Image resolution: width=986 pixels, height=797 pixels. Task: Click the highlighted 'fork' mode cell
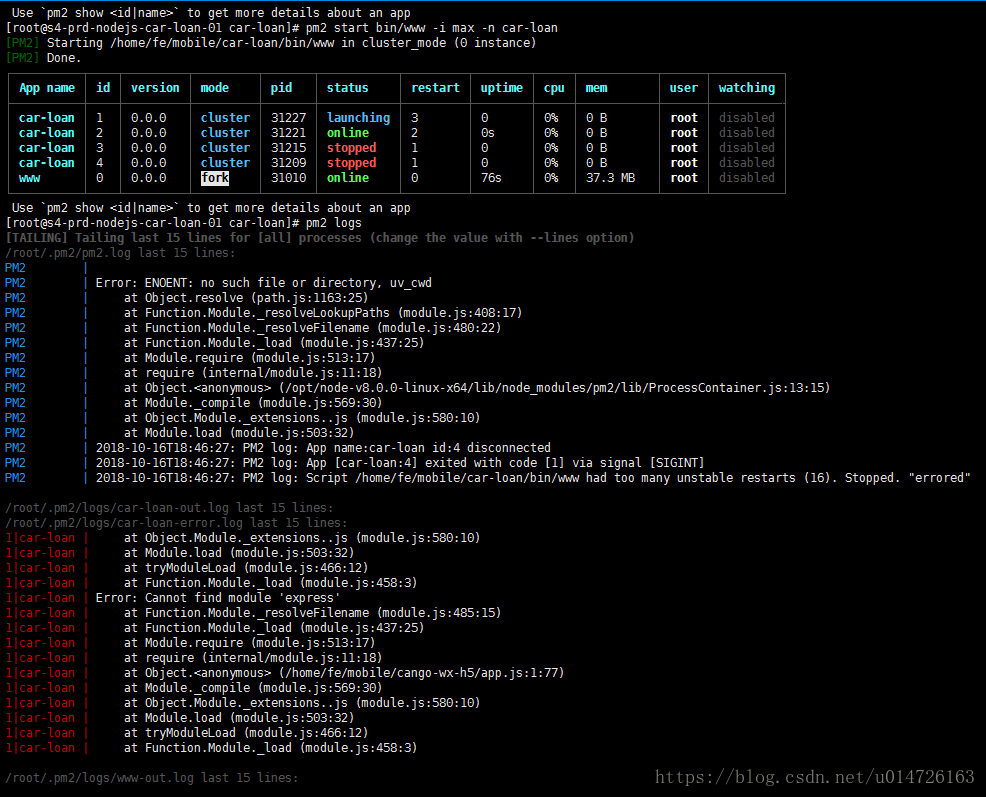click(214, 178)
